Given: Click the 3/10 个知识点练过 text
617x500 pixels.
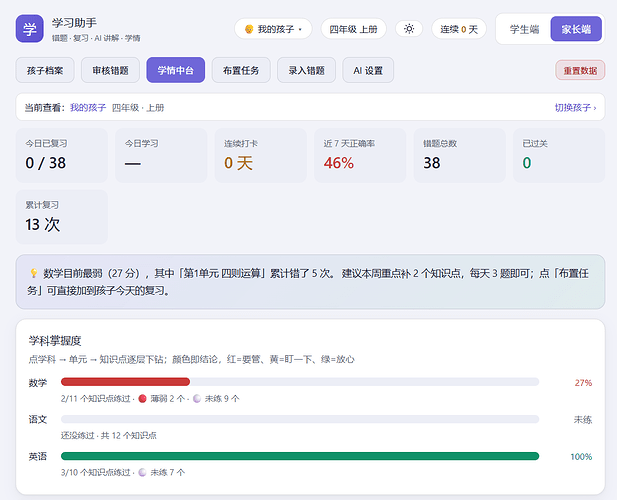Looking at the screenshot, I should 96,472.
